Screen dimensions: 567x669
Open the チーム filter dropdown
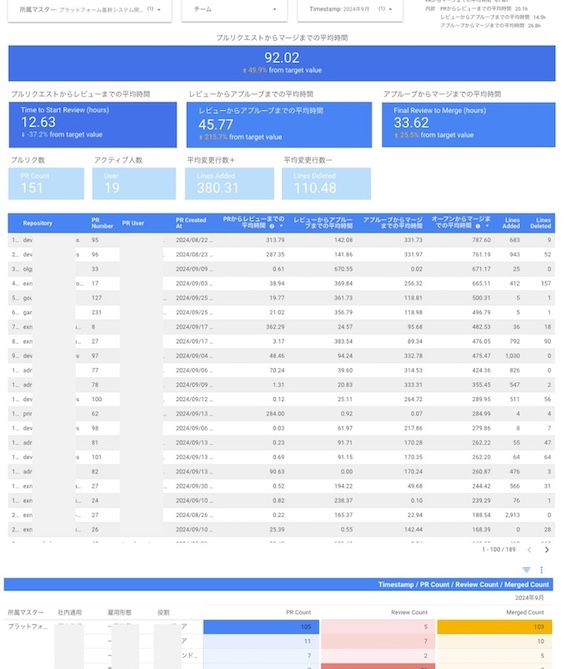coord(235,9)
